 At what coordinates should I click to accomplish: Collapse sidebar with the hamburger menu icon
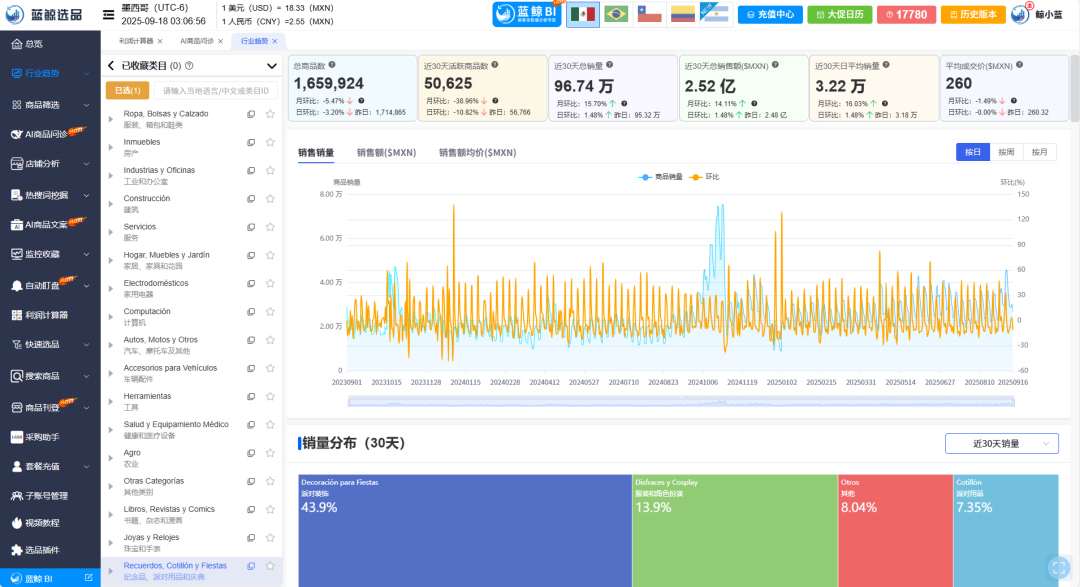pyautogui.click(x=108, y=14)
